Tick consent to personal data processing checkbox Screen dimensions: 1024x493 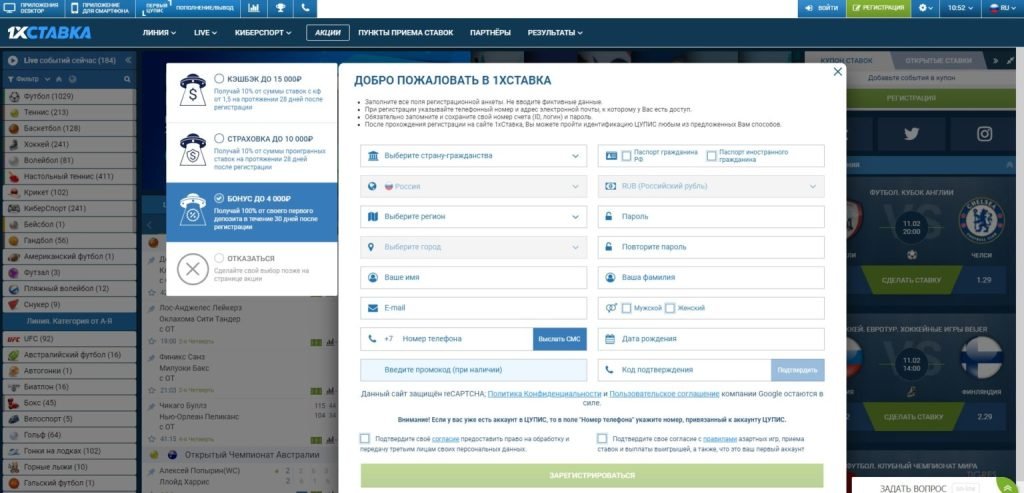point(364,439)
